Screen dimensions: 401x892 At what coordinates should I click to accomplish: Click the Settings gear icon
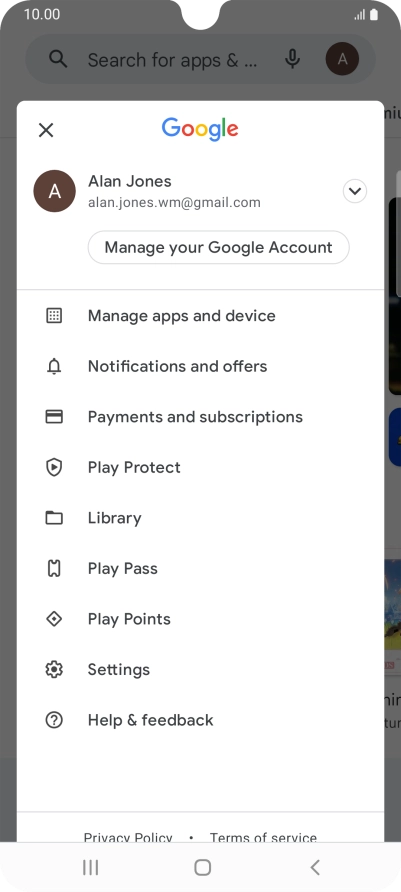(x=54, y=670)
